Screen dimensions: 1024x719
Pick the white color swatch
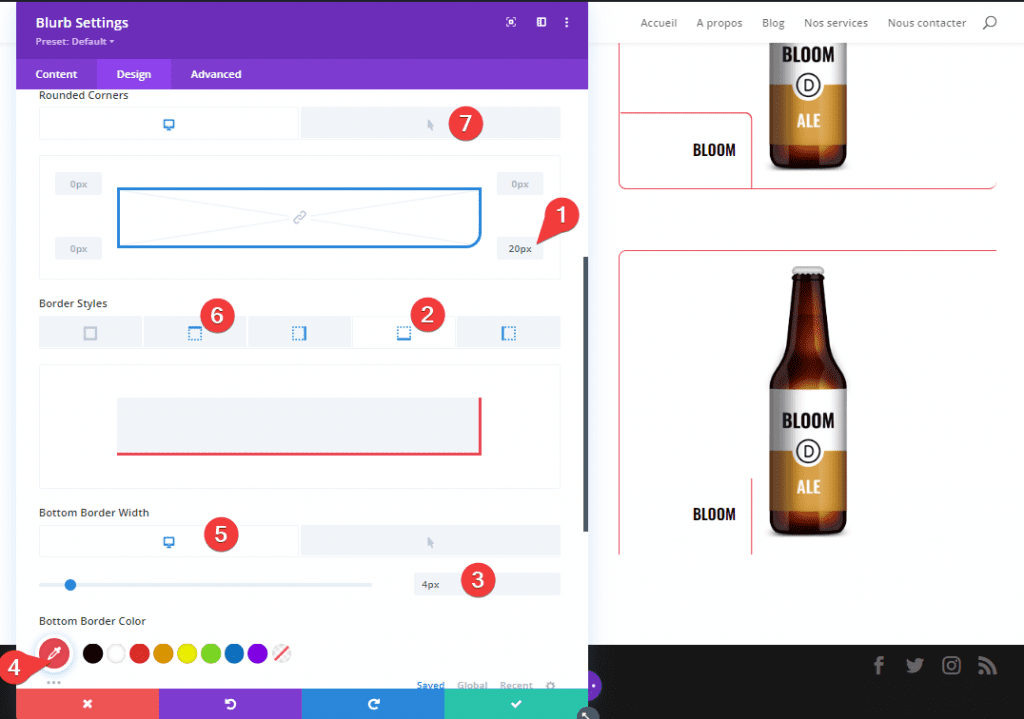pos(116,653)
